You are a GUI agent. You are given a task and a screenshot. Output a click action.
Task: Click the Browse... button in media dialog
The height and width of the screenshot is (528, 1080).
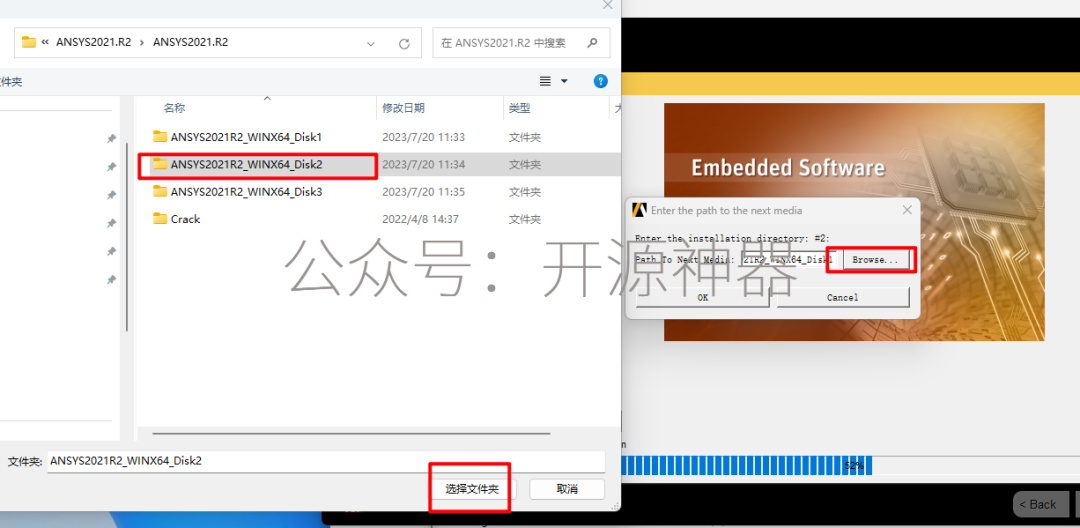tap(875, 260)
